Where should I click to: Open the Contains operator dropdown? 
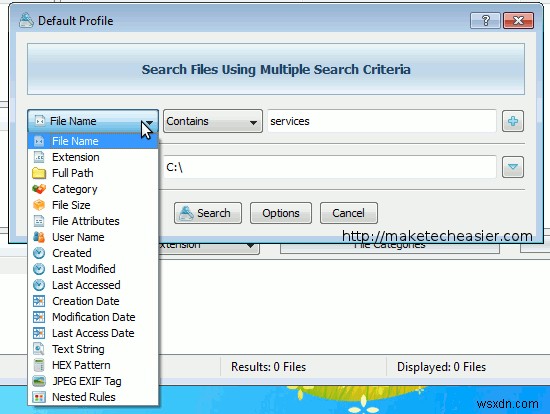(x=213, y=121)
